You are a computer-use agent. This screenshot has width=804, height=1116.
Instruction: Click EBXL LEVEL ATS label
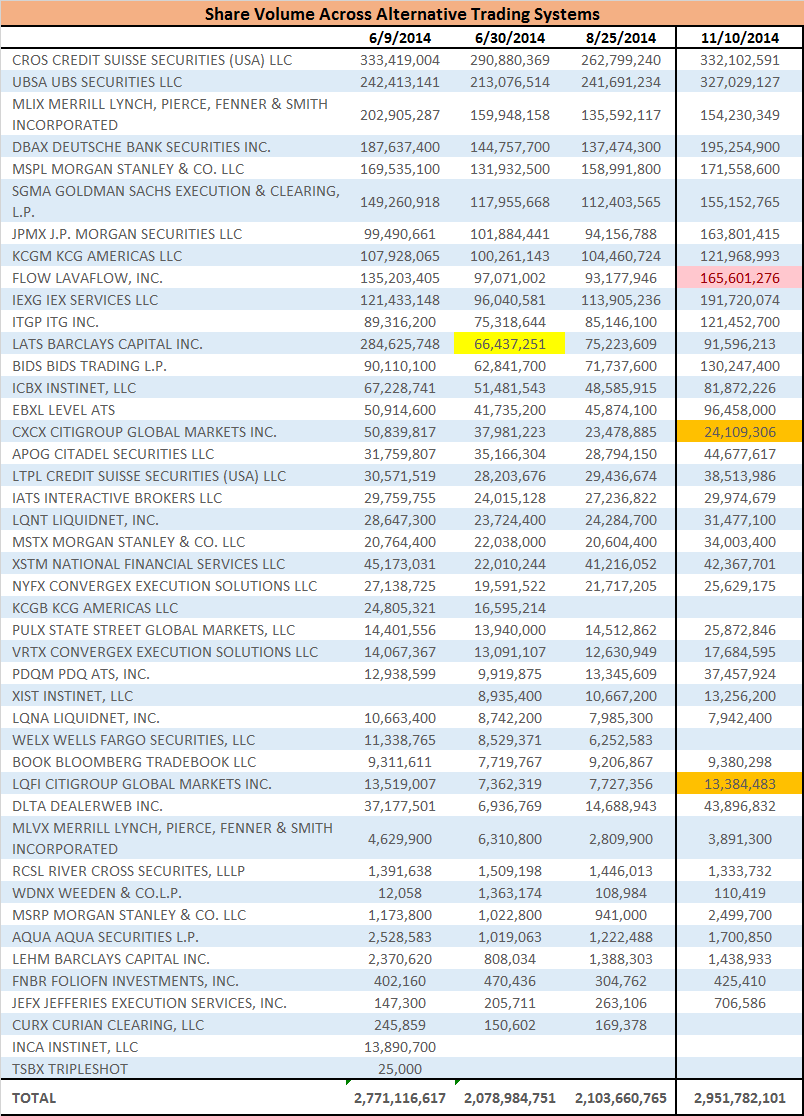63,411
